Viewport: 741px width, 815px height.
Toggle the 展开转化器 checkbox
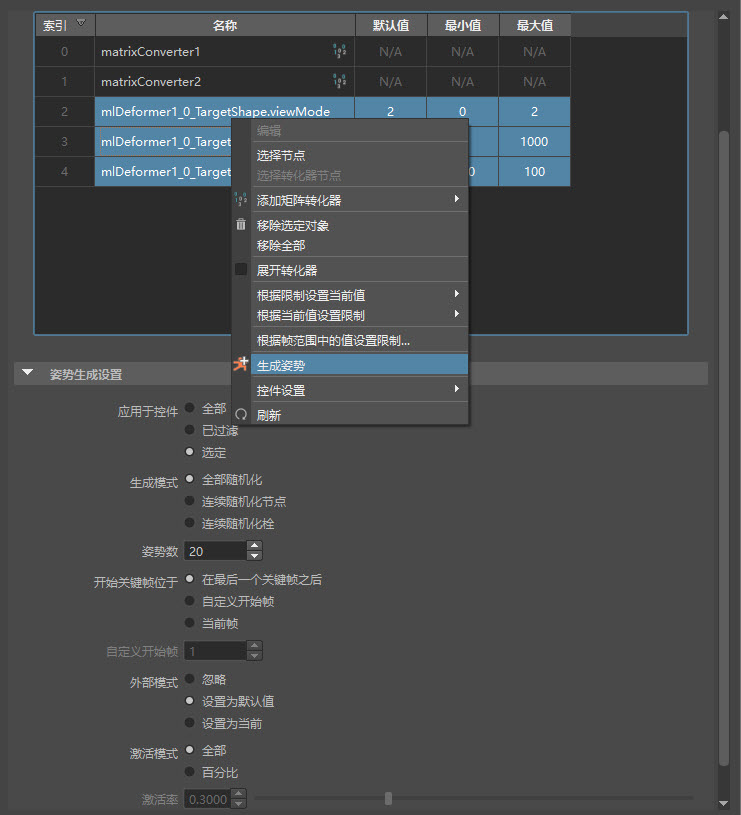click(x=241, y=269)
